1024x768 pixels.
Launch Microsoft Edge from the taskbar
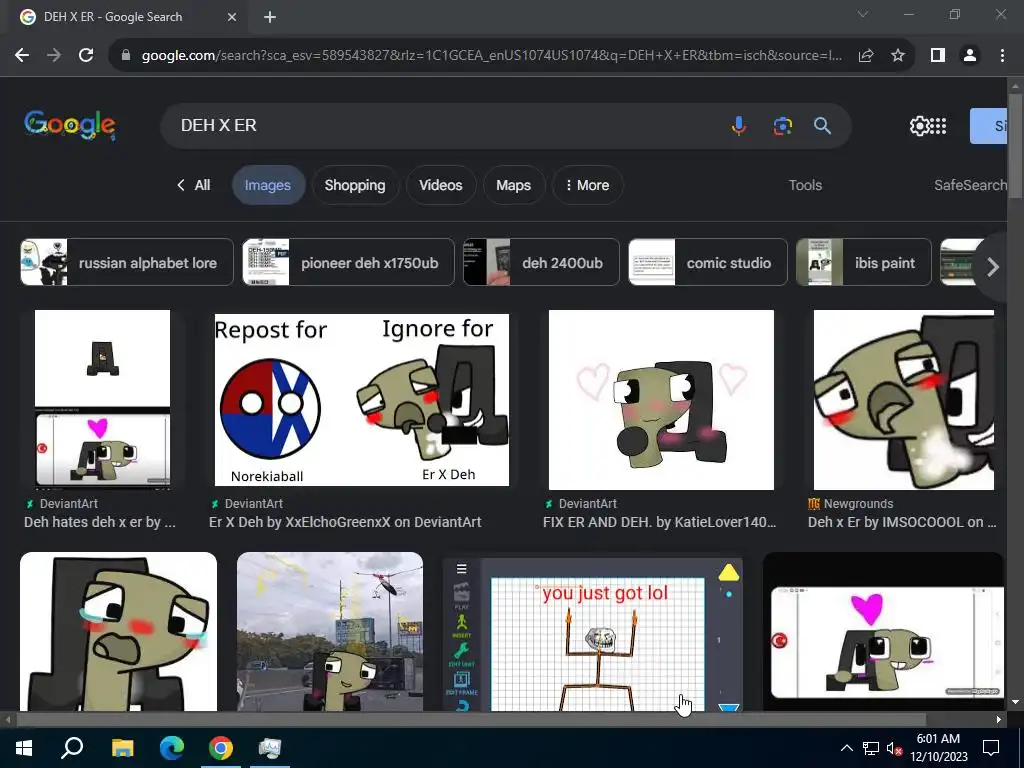[172, 748]
